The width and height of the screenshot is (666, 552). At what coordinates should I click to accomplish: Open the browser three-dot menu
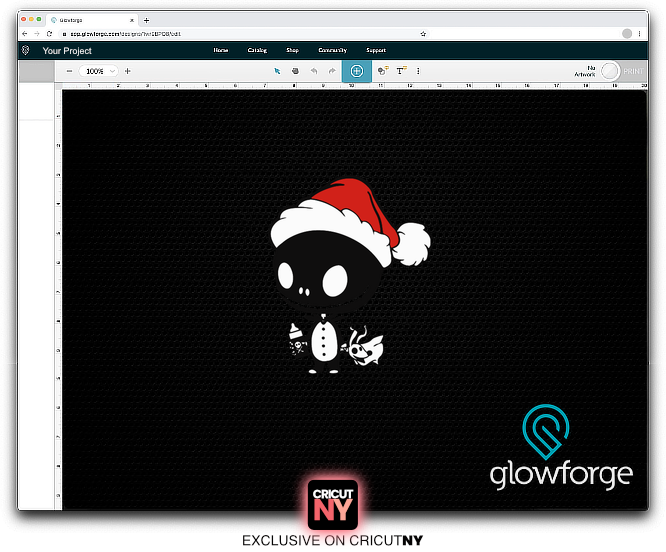639,34
